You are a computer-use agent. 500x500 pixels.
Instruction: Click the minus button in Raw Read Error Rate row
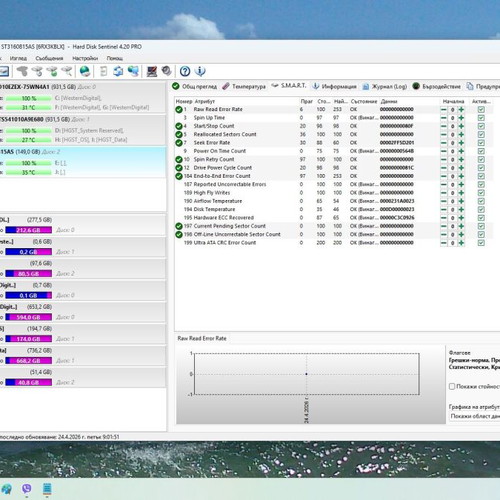pyautogui.click(x=444, y=109)
